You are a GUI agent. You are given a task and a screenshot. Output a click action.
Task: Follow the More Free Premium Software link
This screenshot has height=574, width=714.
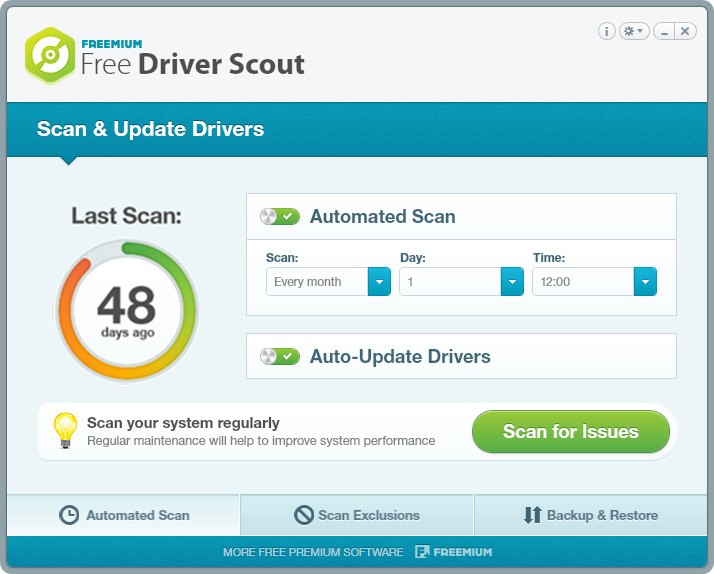pyautogui.click(x=313, y=552)
